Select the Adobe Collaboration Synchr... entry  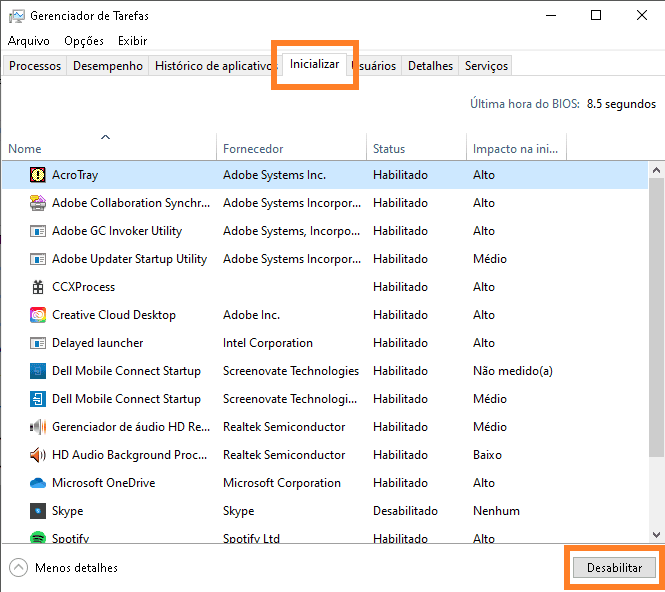point(131,203)
